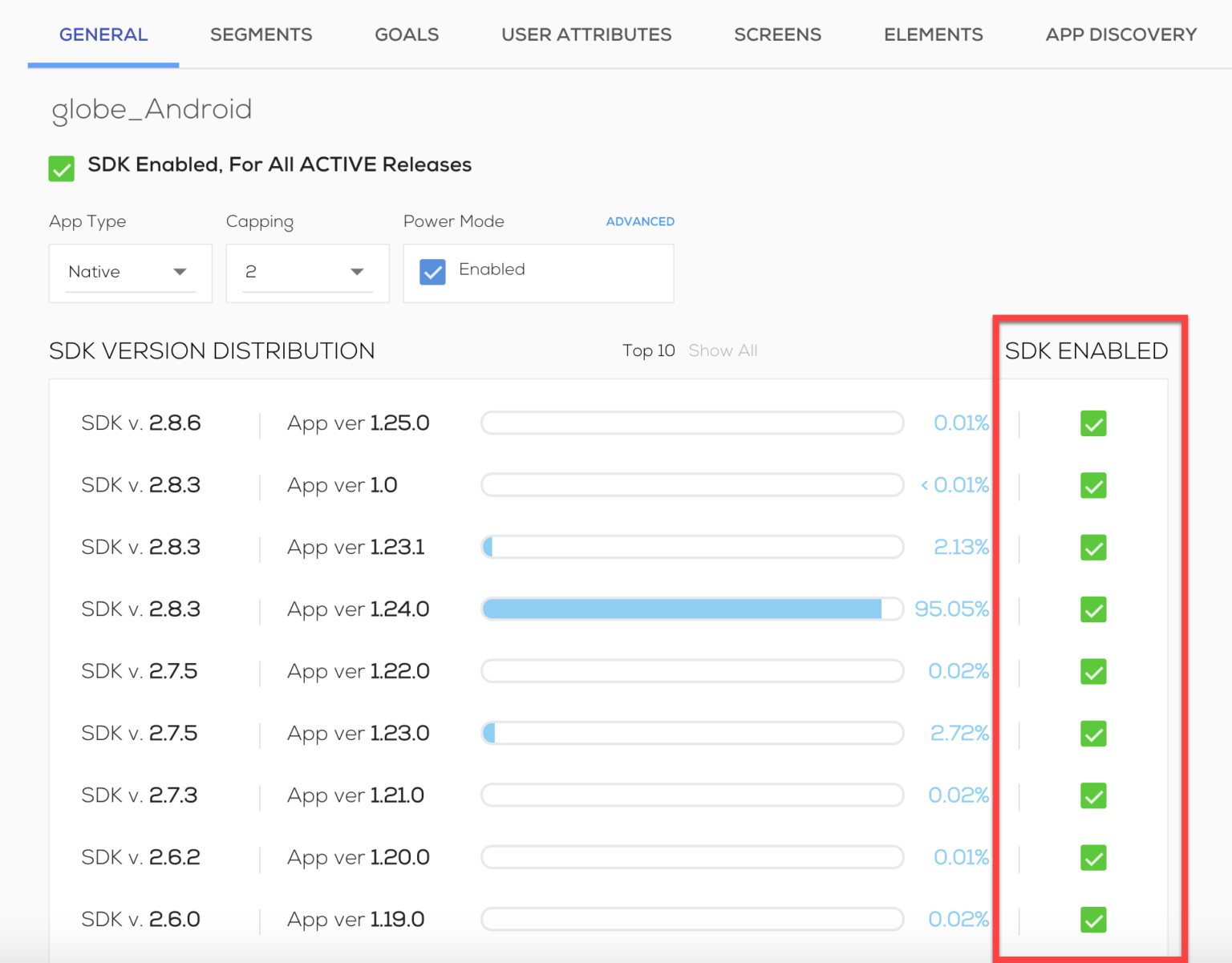Click the green checkmark beside SDK Enabled heading

(61, 168)
